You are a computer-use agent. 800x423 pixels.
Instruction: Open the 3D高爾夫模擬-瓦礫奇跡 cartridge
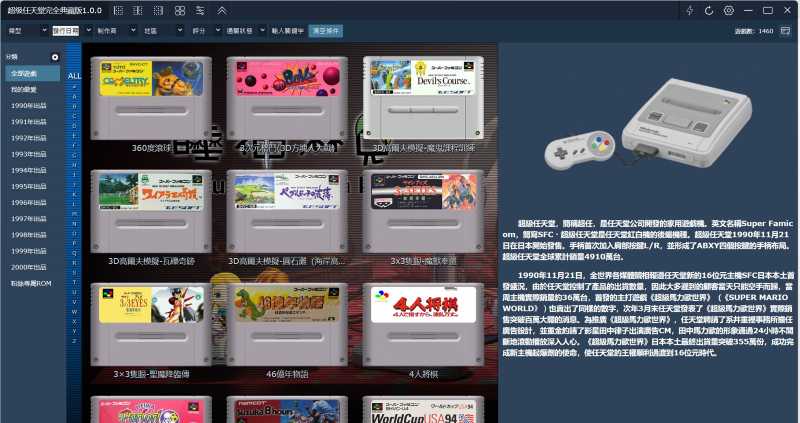point(151,211)
